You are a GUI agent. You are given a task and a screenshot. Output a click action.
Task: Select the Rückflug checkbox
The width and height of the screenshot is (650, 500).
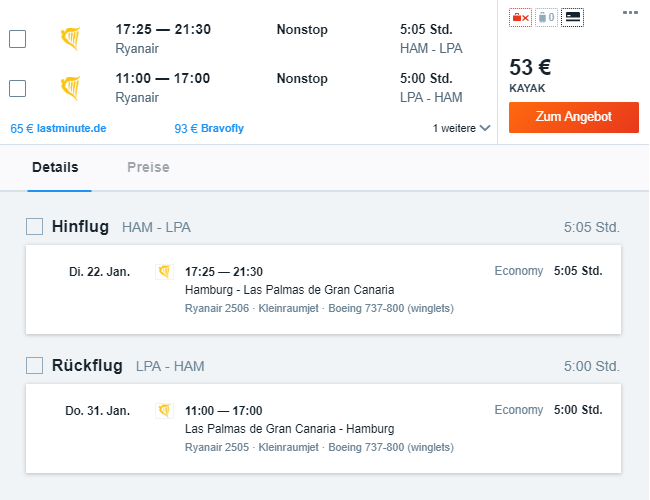tap(34, 366)
